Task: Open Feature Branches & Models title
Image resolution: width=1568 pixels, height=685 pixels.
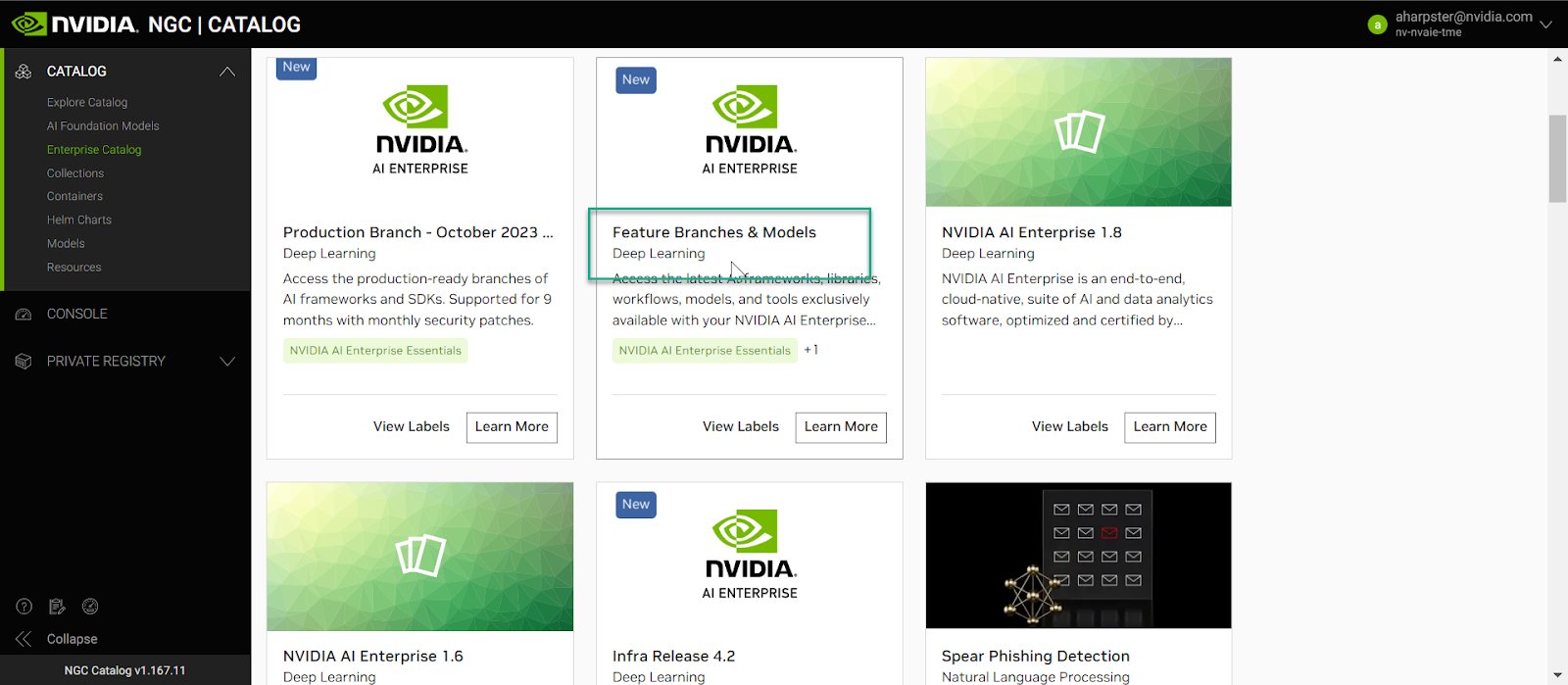Action: [x=714, y=232]
